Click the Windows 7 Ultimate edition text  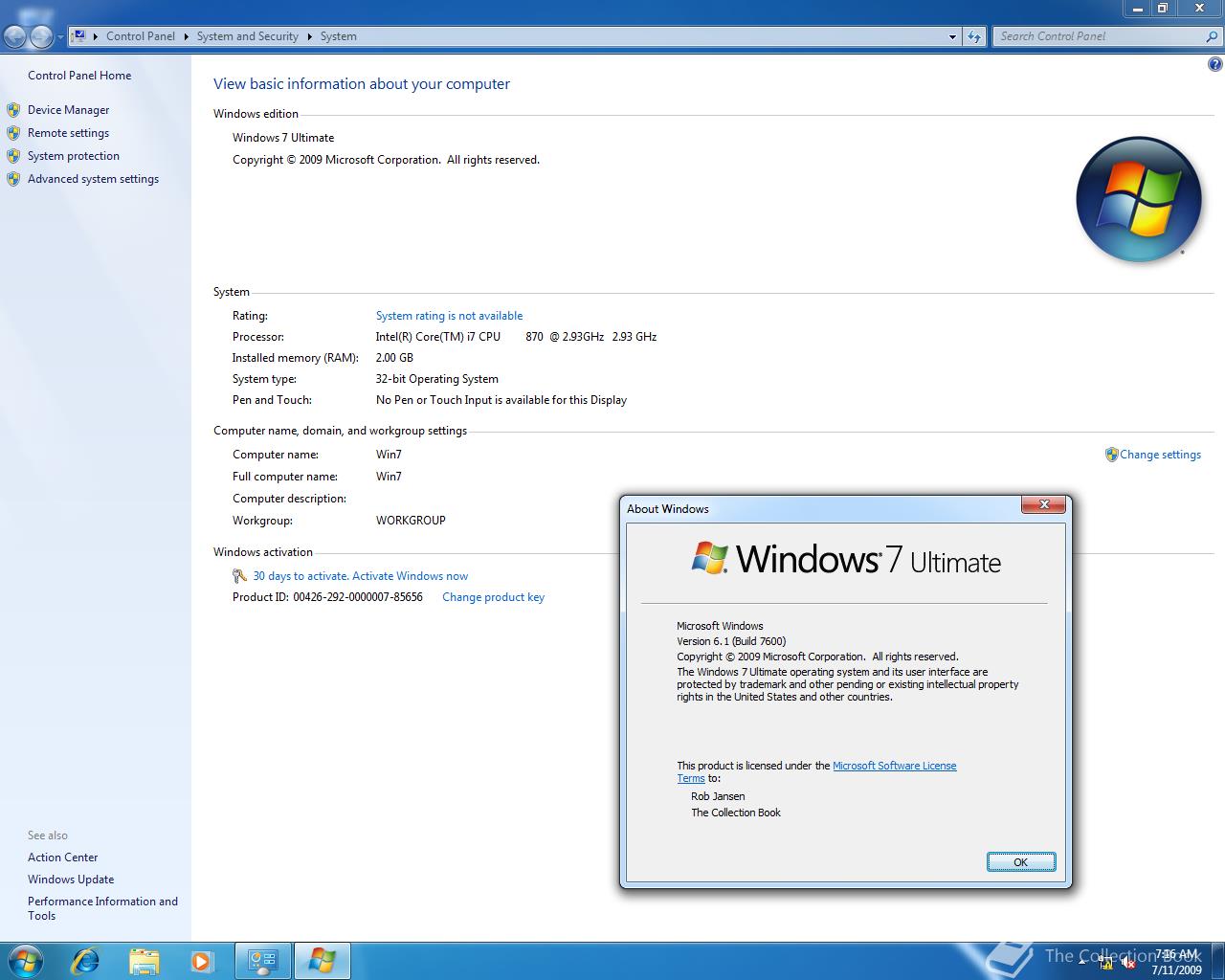tap(283, 138)
